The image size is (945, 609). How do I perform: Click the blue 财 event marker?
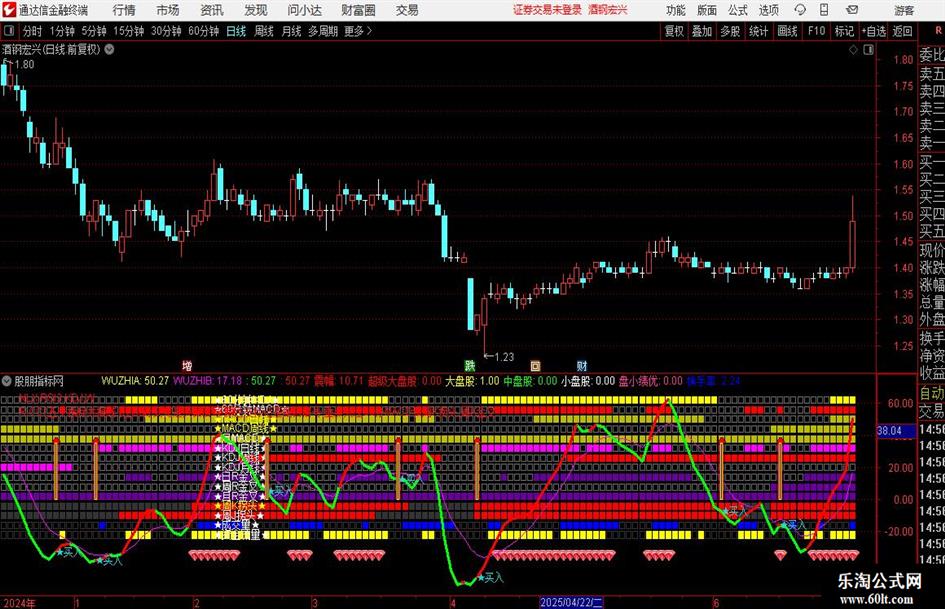point(582,365)
